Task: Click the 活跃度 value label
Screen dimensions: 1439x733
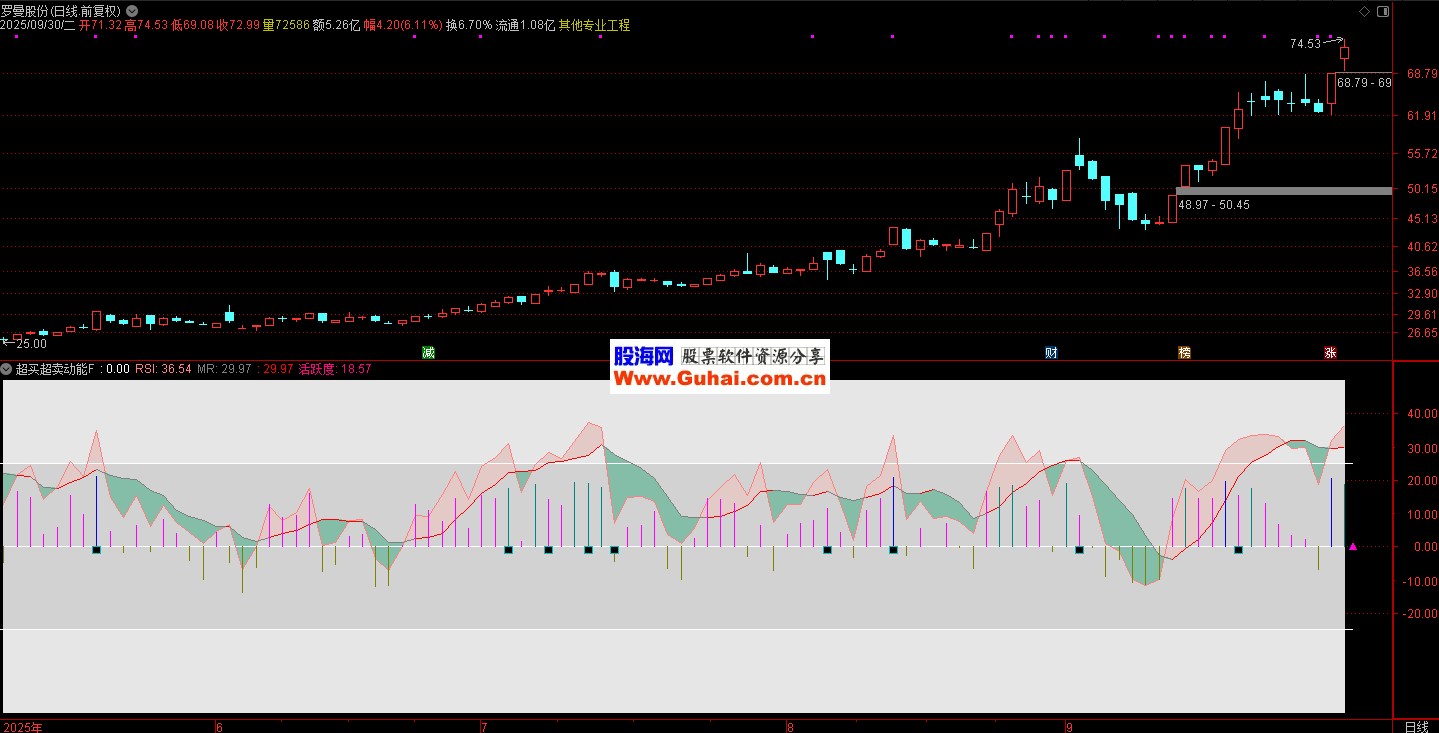Action: [x=334, y=369]
